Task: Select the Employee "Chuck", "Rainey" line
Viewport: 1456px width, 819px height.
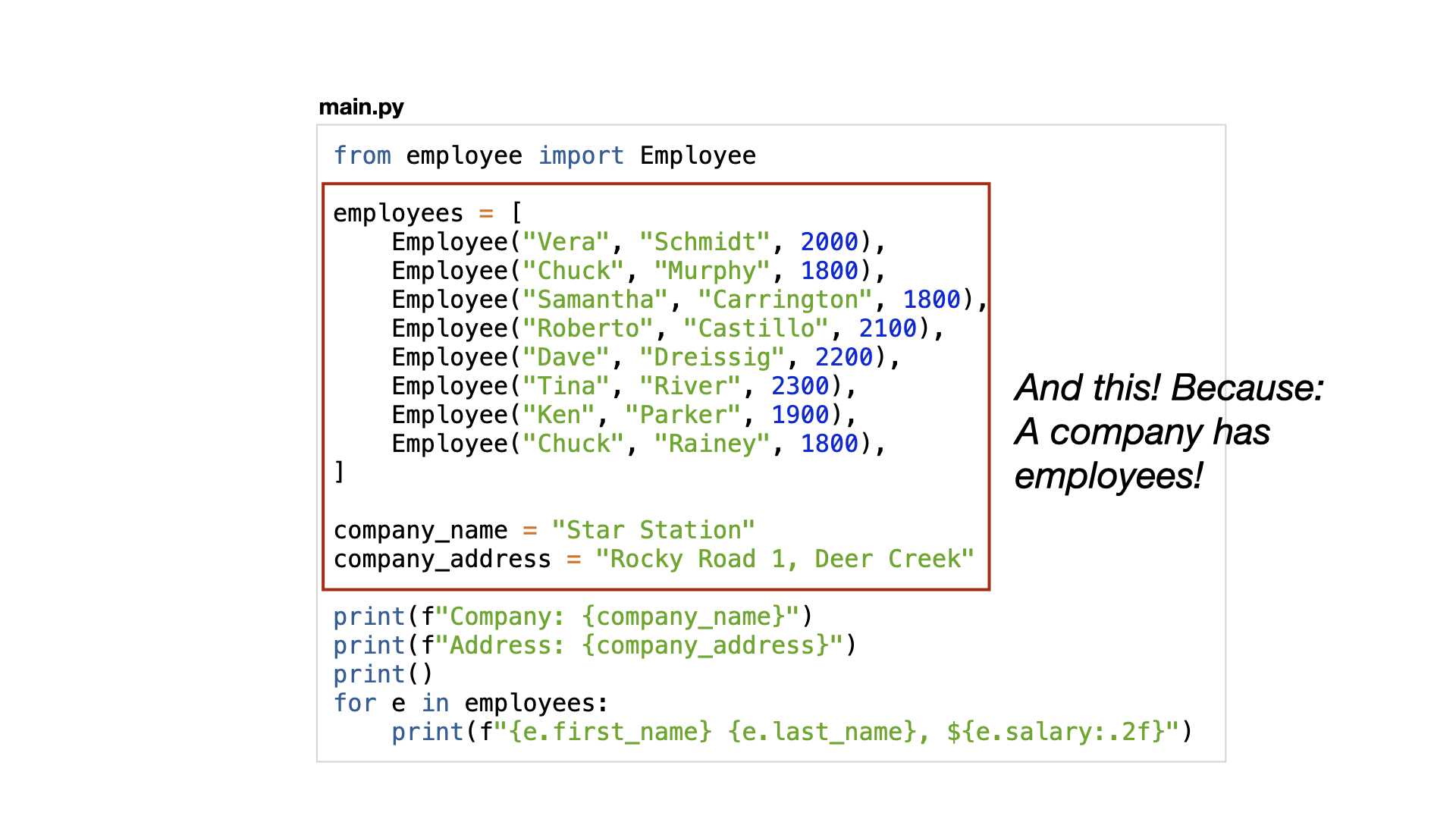Action: pyautogui.click(x=639, y=444)
